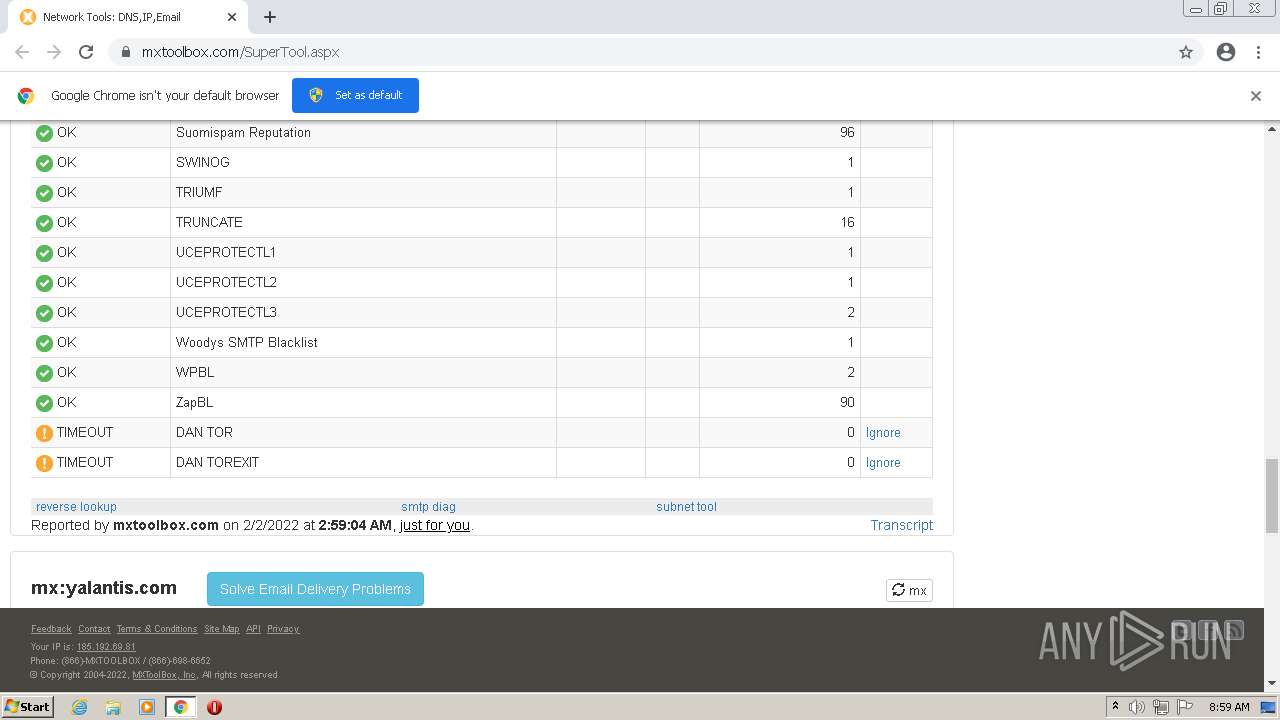Dismiss the default browser notification bar
Viewport: 1280px width, 720px height.
click(x=1256, y=96)
